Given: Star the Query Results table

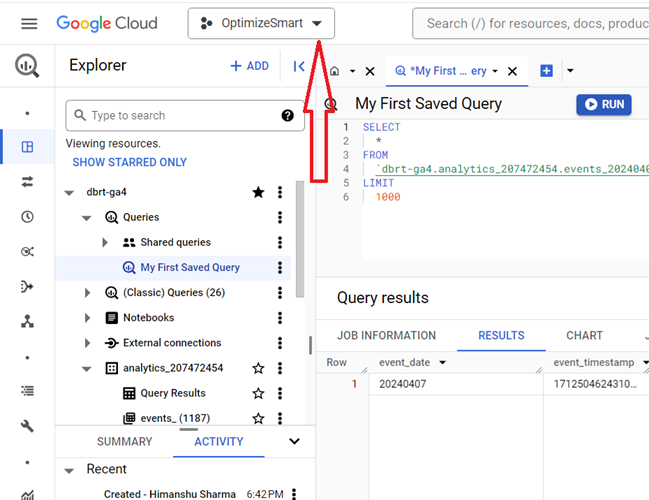Looking at the screenshot, I should pyautogui.click(x=258, y=393).
